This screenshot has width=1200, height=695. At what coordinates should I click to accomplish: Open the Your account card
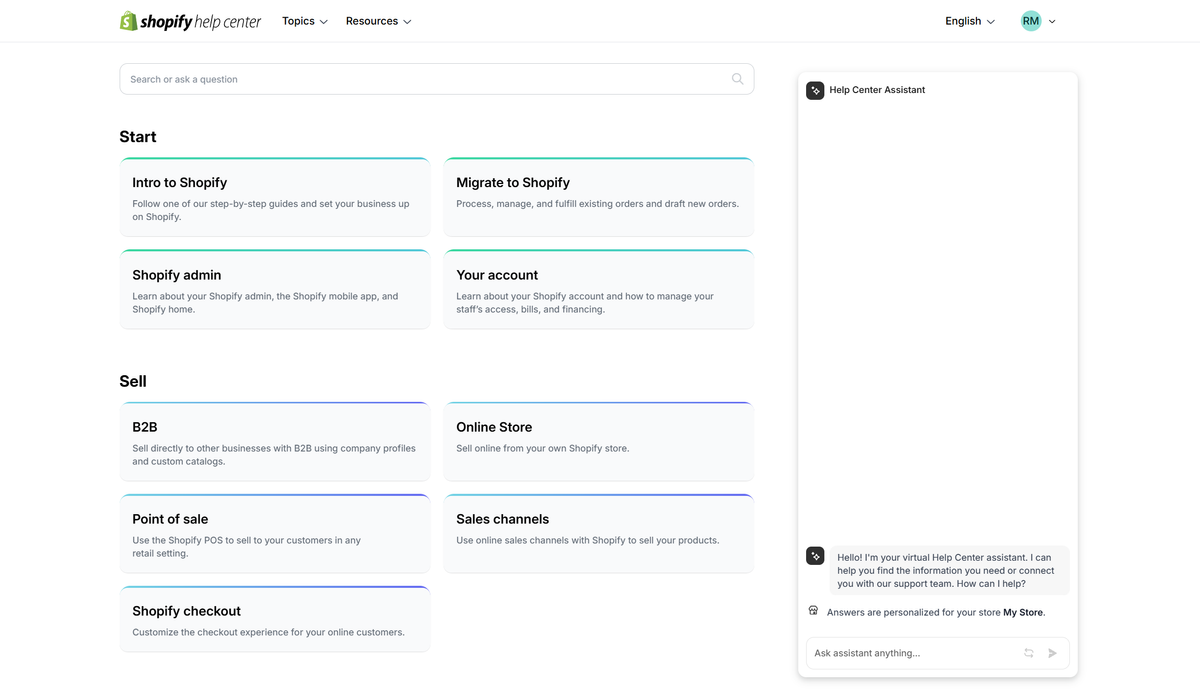[599, 289]
